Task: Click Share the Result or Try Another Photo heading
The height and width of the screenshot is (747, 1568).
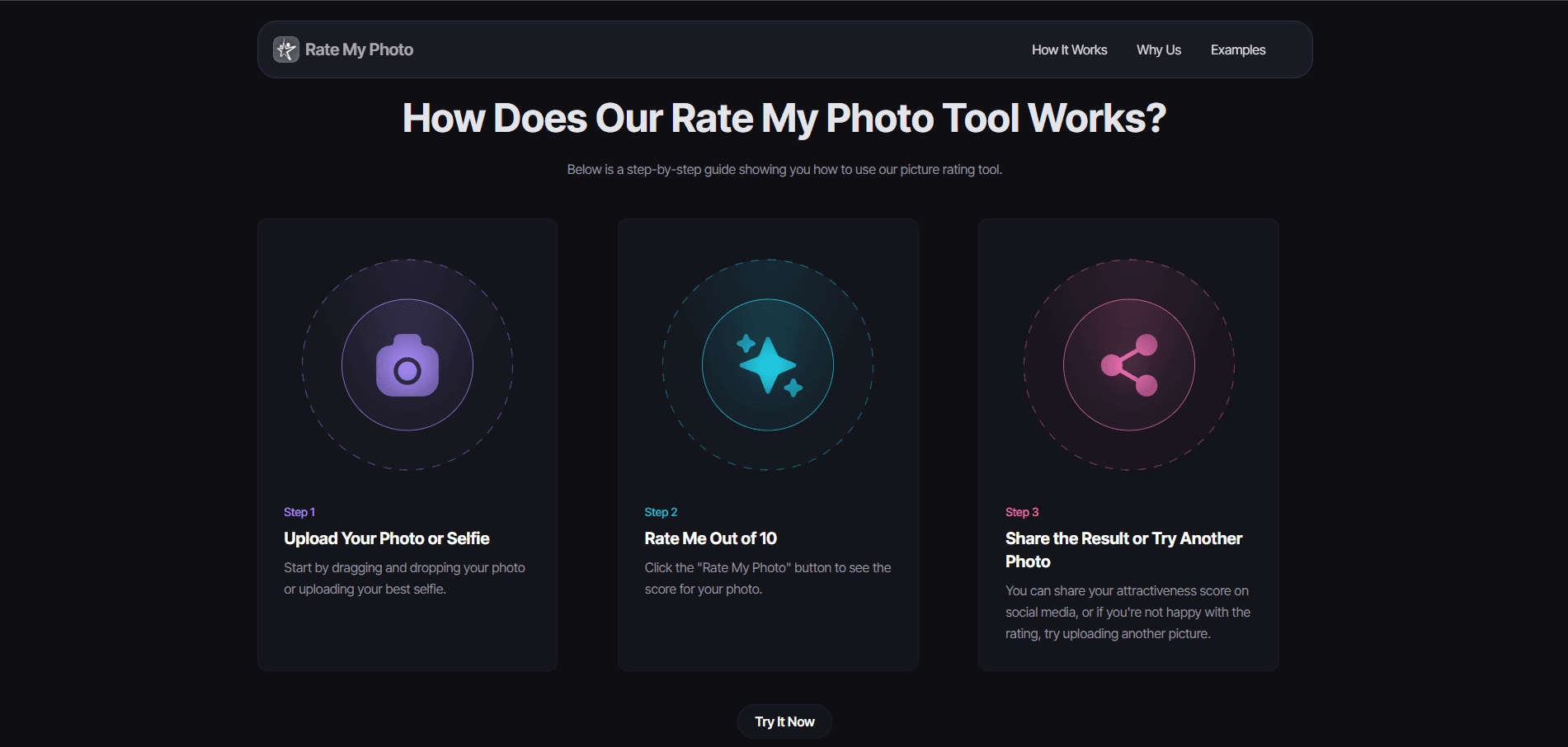Action: 1123,549
